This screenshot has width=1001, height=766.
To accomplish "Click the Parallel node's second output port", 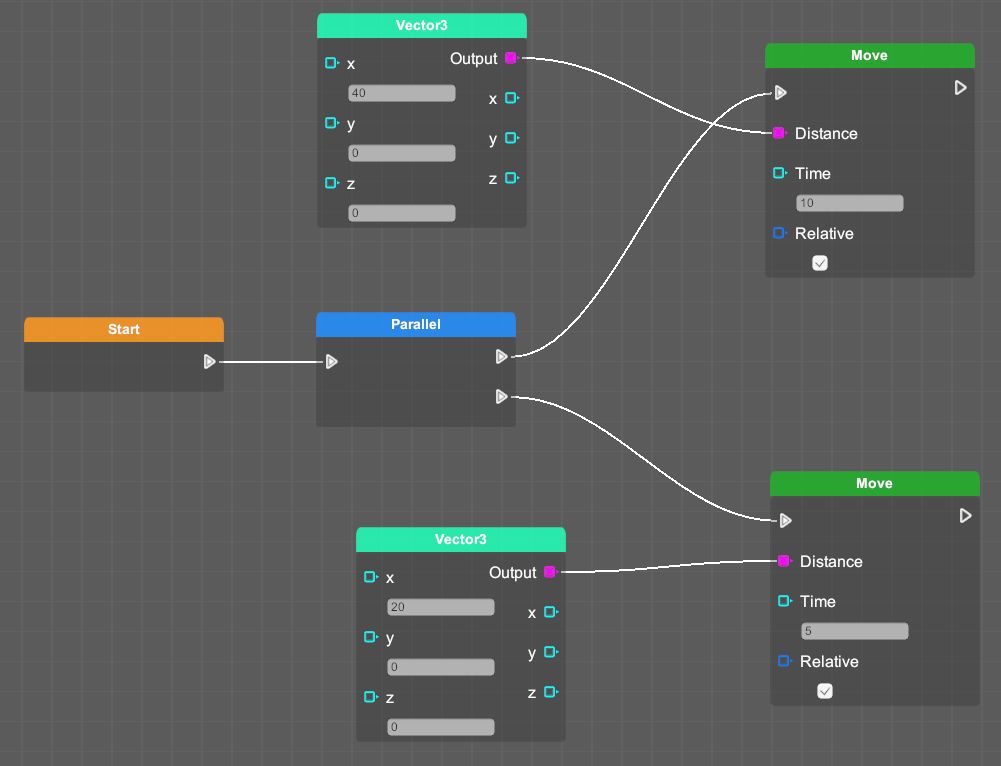I will pyautogui.click(x=502, y=397).
